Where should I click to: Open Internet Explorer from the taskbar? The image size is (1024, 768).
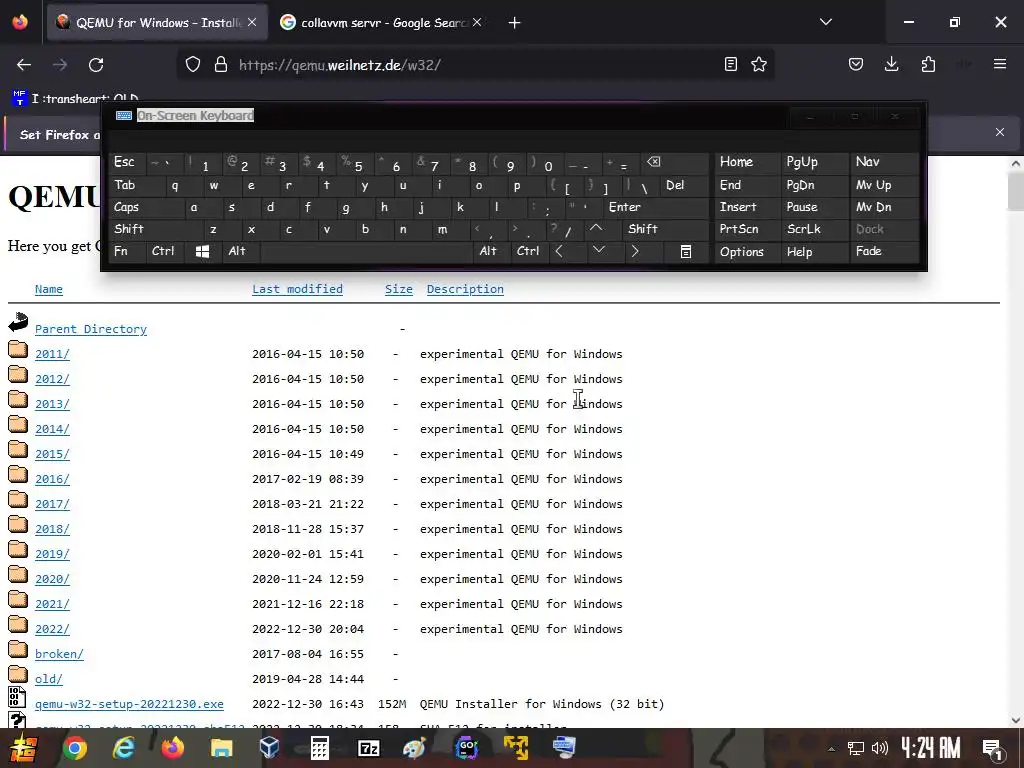coord(124,748)
